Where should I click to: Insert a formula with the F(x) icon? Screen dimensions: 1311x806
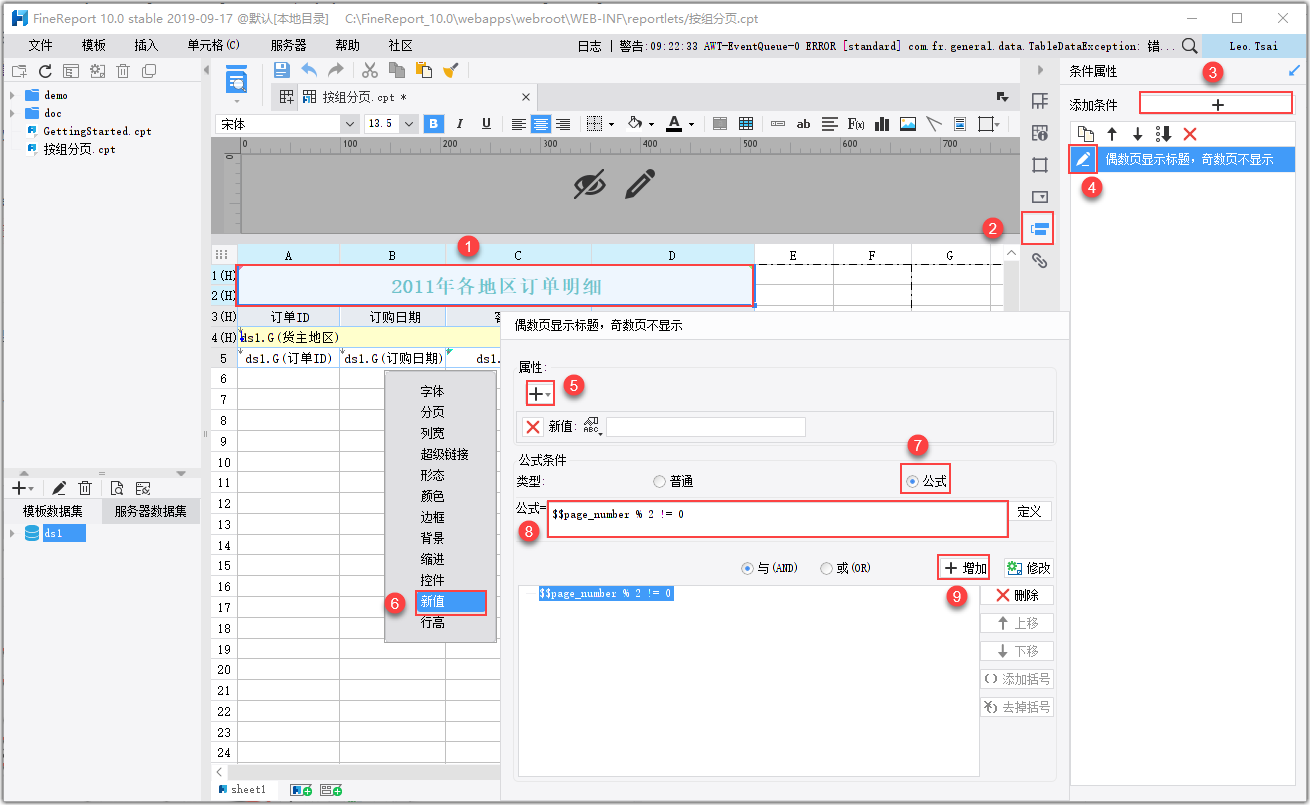click(856, 124)
